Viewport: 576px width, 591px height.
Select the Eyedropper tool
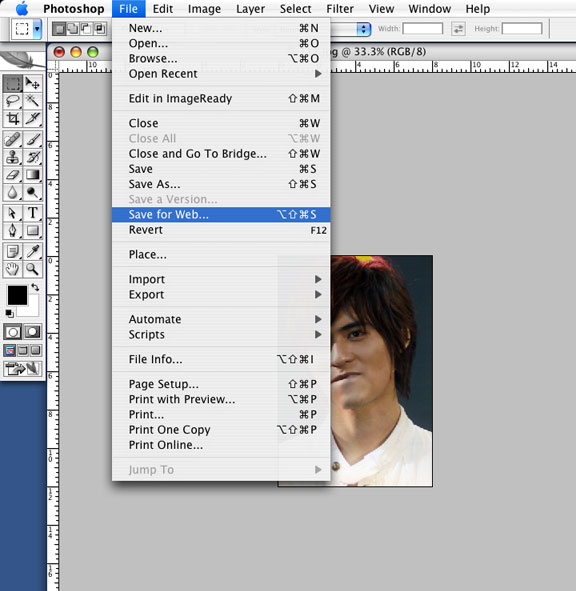(33, 251)
